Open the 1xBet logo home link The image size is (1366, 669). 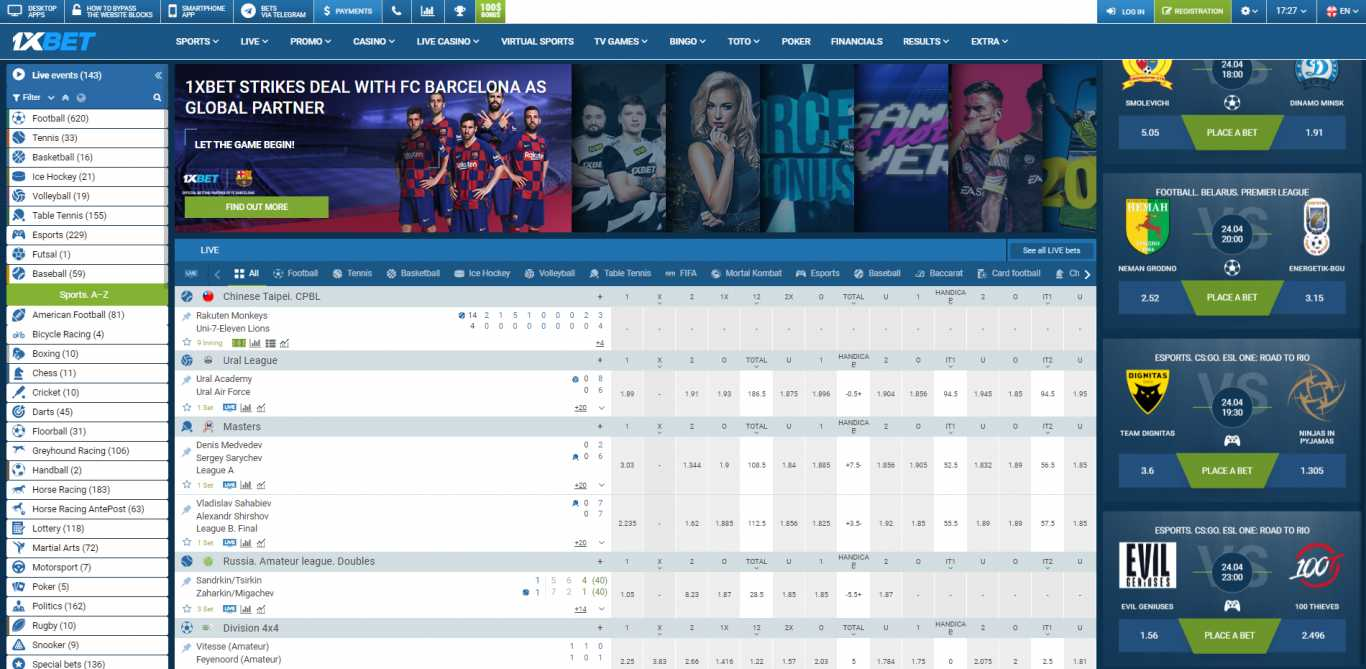click(53, 41)
